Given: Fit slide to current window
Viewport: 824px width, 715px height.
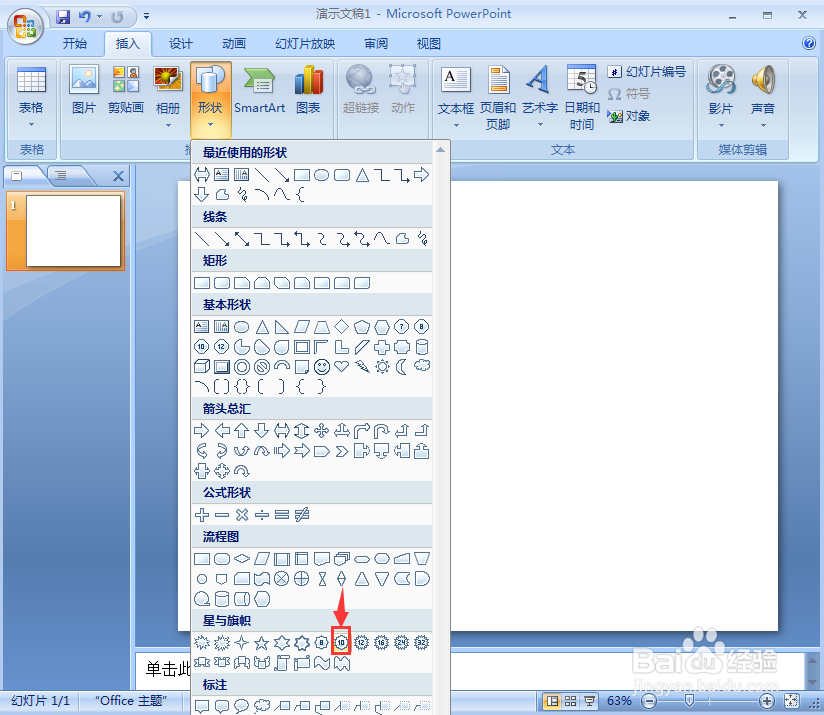Looking at the screenshot, I should [x=791, y=701].
